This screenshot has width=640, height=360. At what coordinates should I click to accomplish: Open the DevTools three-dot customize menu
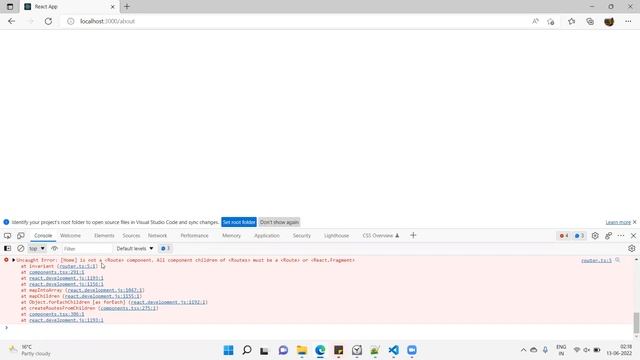[621, 236]
